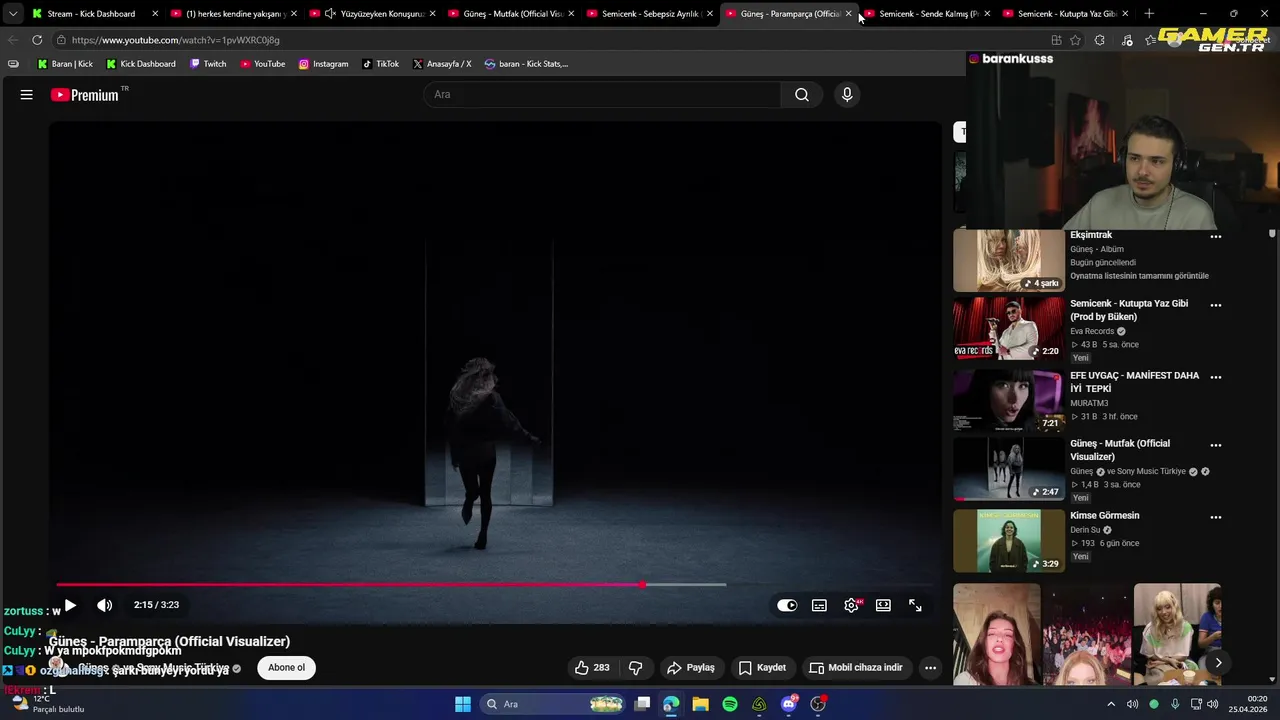The image size is (1280, 720).
Task: Toggle the autoplay switch in player
Action: click(x=787, y=605)
